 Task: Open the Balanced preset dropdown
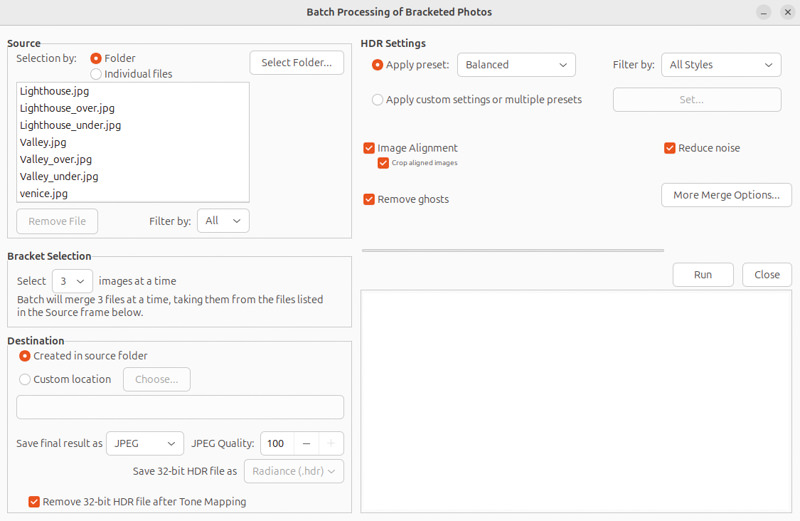[516, 65]
